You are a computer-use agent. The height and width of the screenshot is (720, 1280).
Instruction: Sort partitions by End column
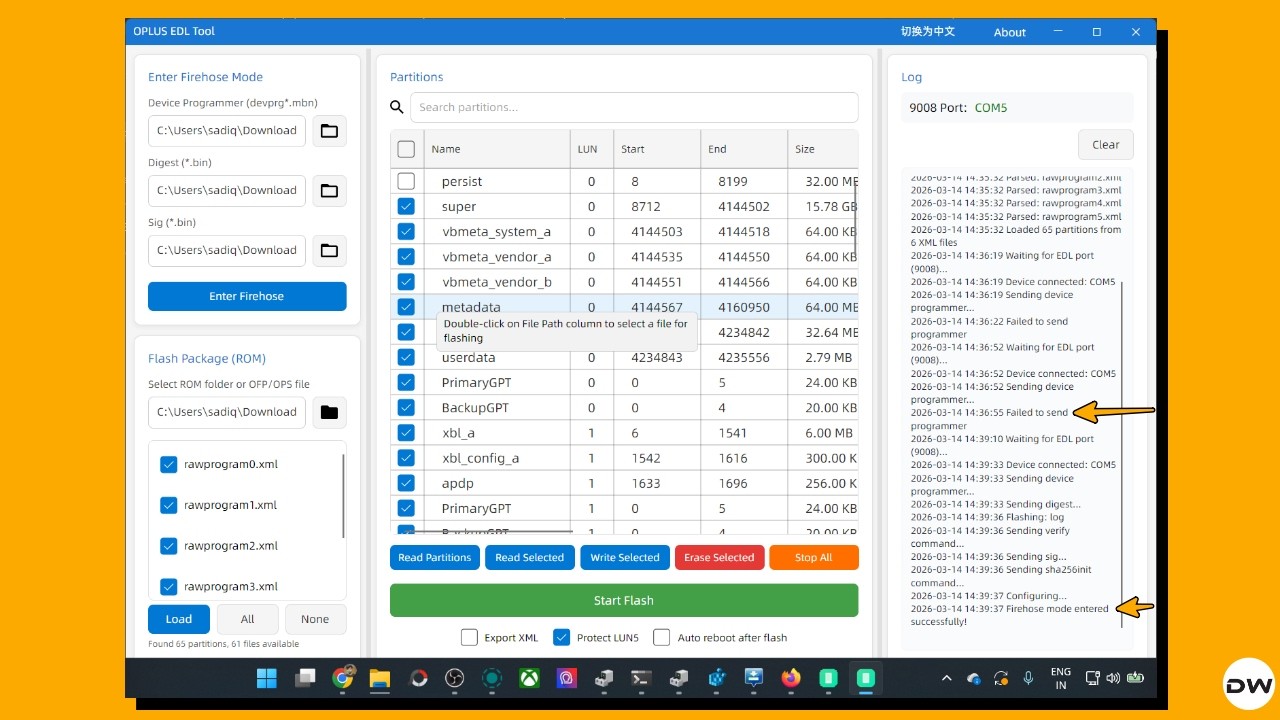pos(744,149)
